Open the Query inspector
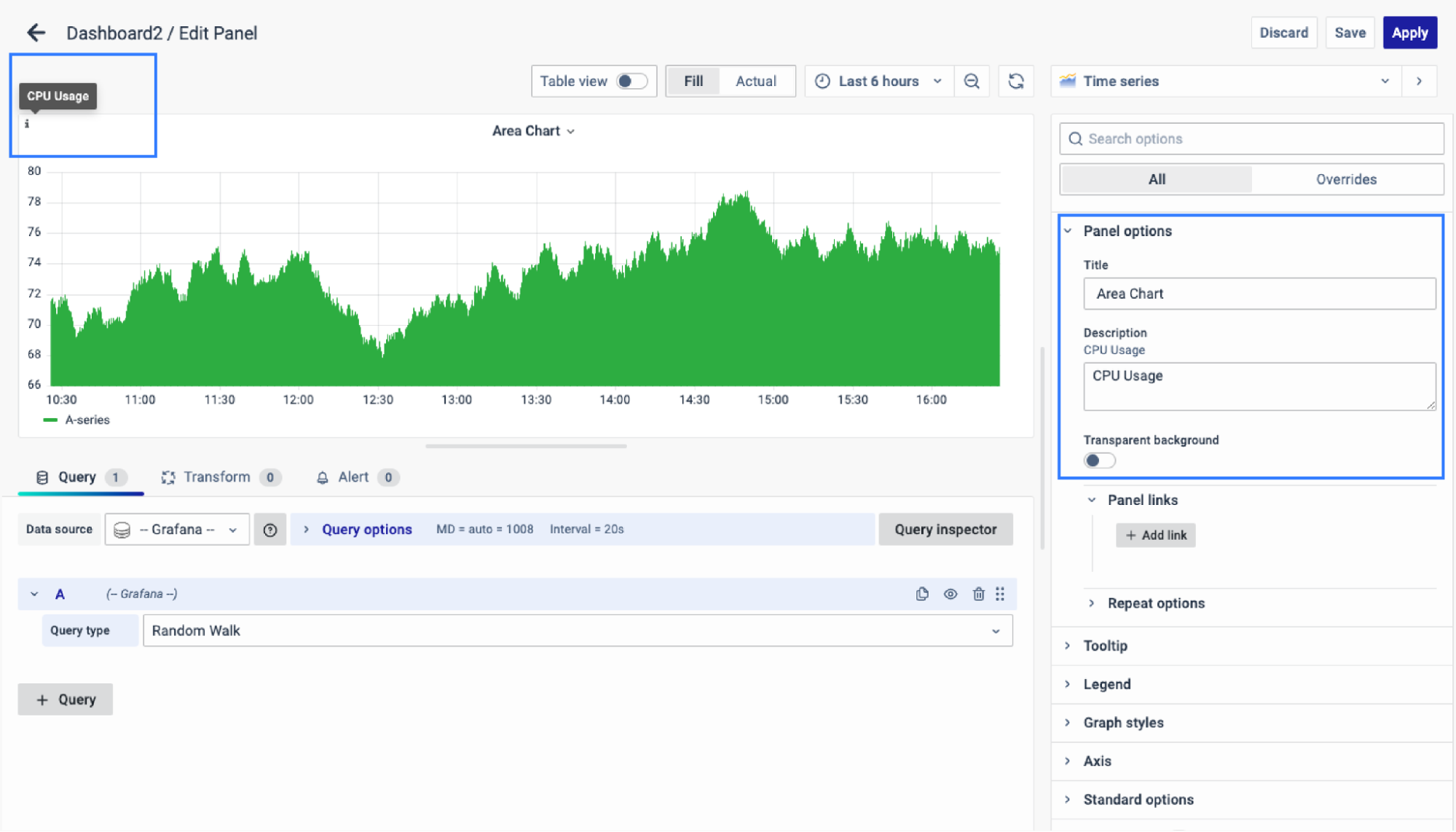Screen dimensions: 1456x832 click(x=945, y=530)
